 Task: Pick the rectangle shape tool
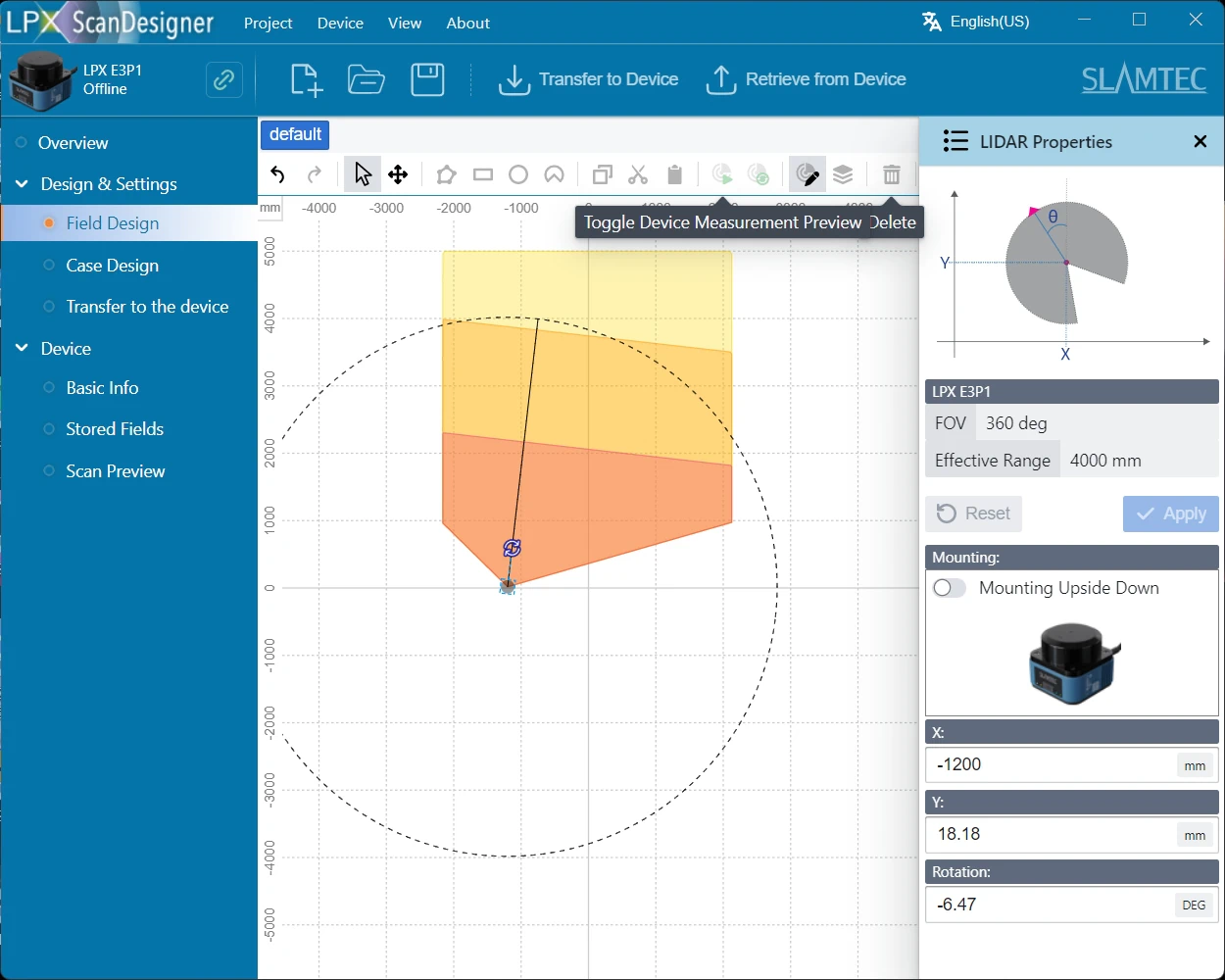coord(482,175)
